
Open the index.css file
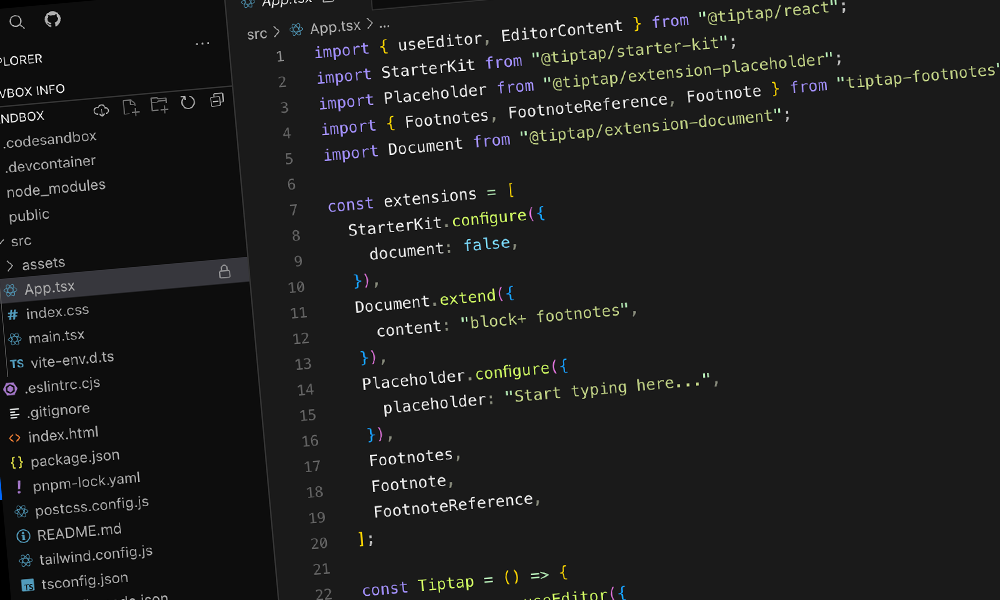pos(57,313)
